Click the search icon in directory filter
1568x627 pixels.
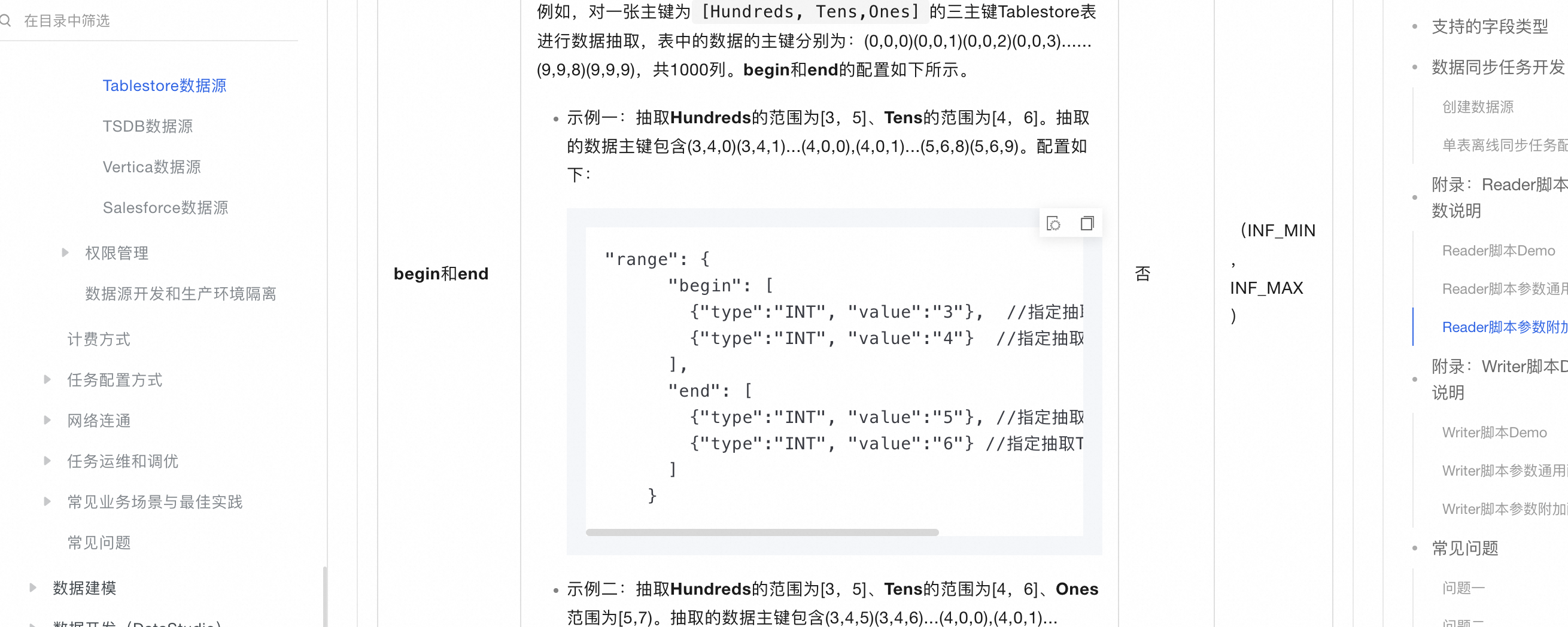[6, 21]
